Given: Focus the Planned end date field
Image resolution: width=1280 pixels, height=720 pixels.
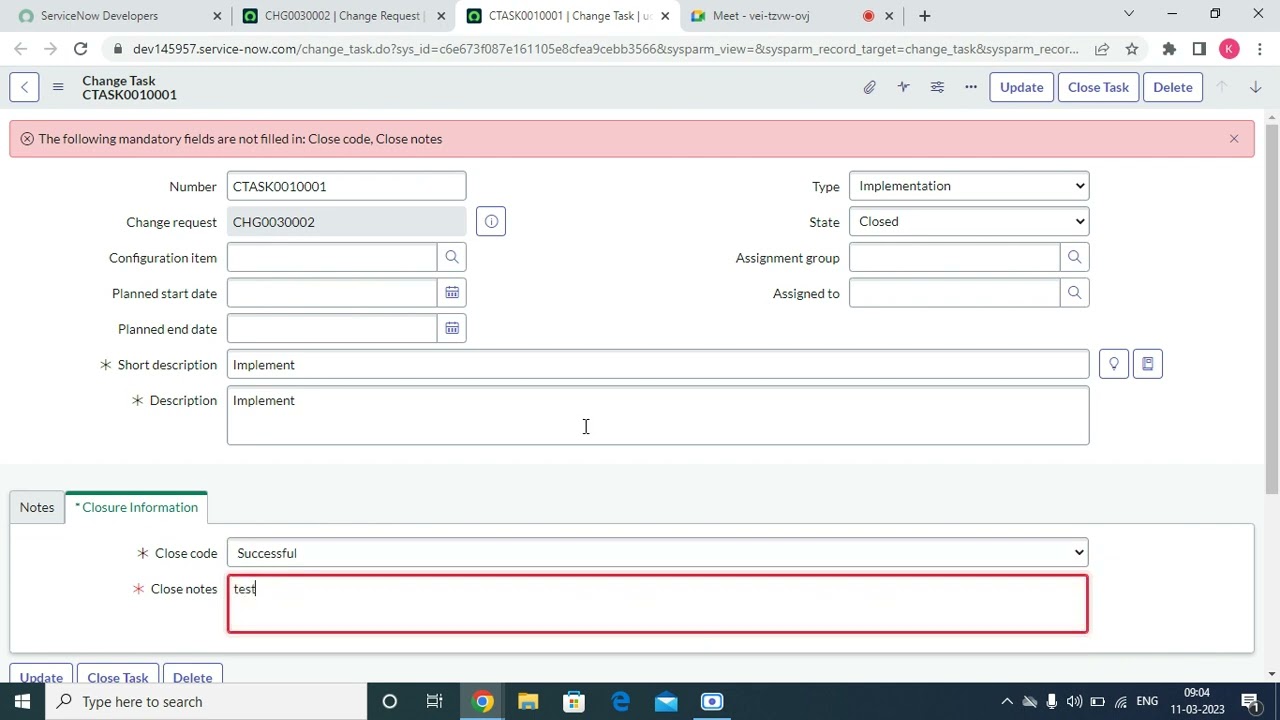Looking at the screenshot, I should point(332,329).
